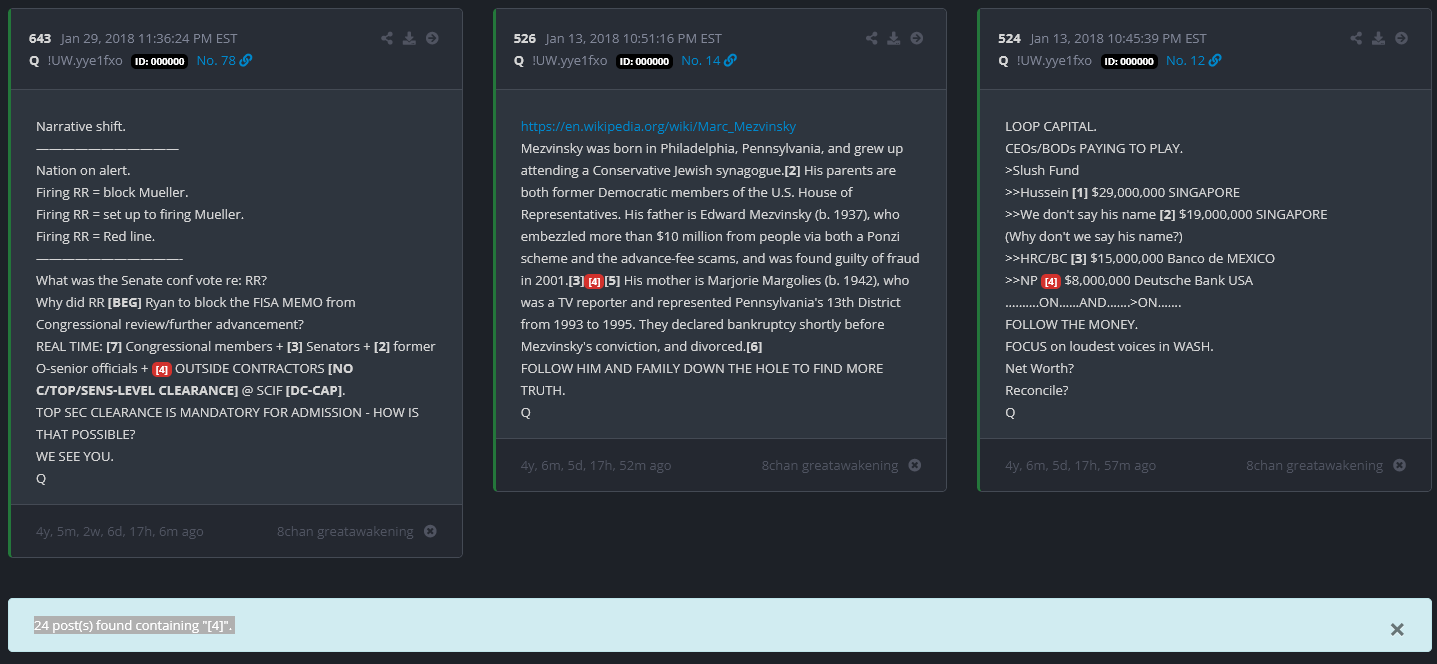
Task: Dismiss the "24 post(s) found" notification
Action: 1397,629
